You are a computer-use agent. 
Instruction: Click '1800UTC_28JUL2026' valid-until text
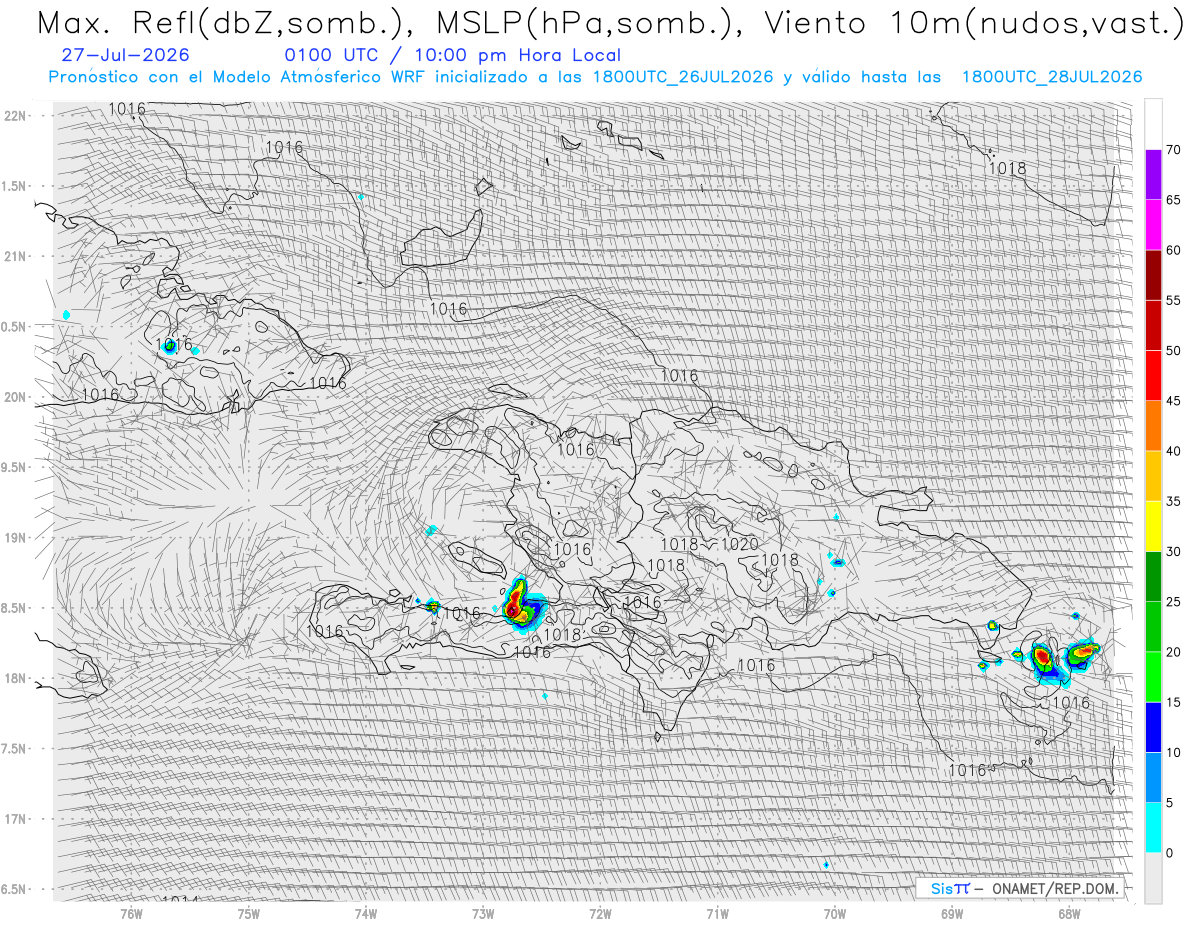pos(1052,77)
